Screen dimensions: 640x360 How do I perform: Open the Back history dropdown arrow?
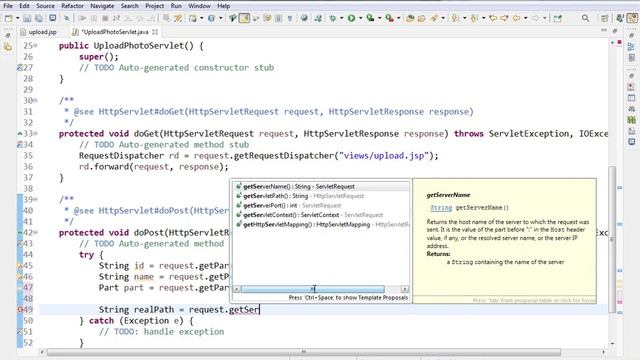pos(526,18)
